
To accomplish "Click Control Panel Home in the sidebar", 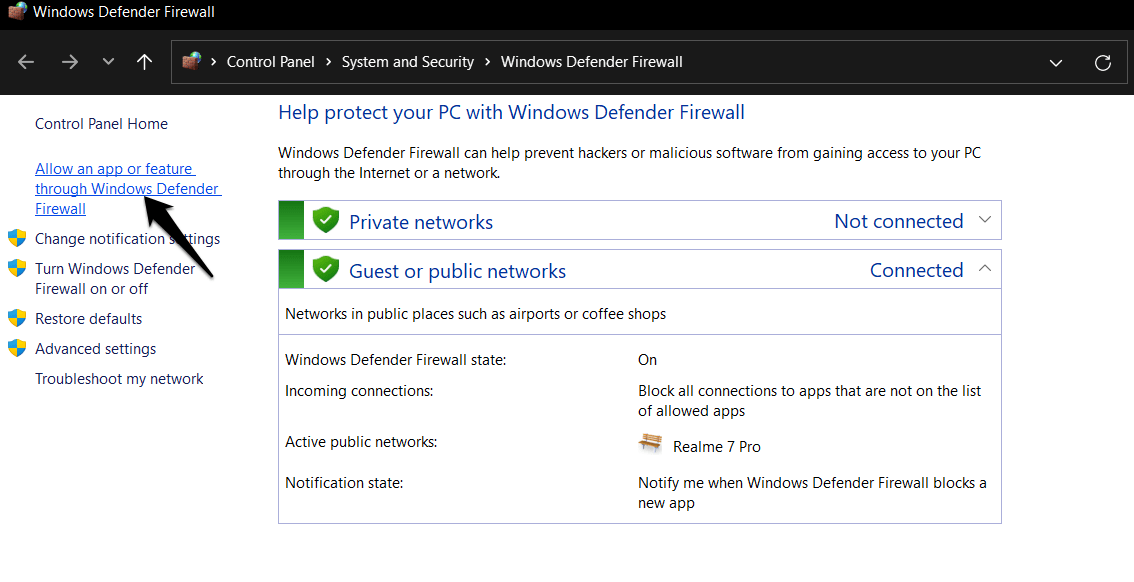I will tap(101, 123).
